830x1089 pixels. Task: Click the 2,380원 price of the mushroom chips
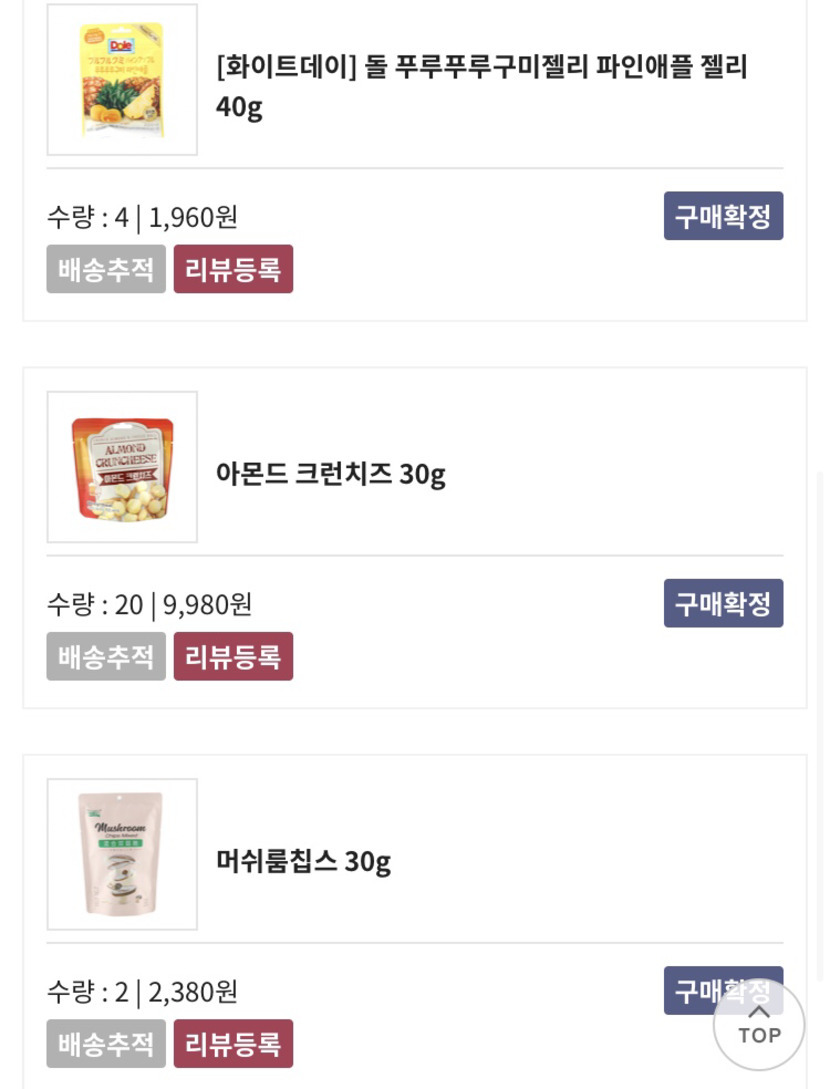[x=193, y=992]
